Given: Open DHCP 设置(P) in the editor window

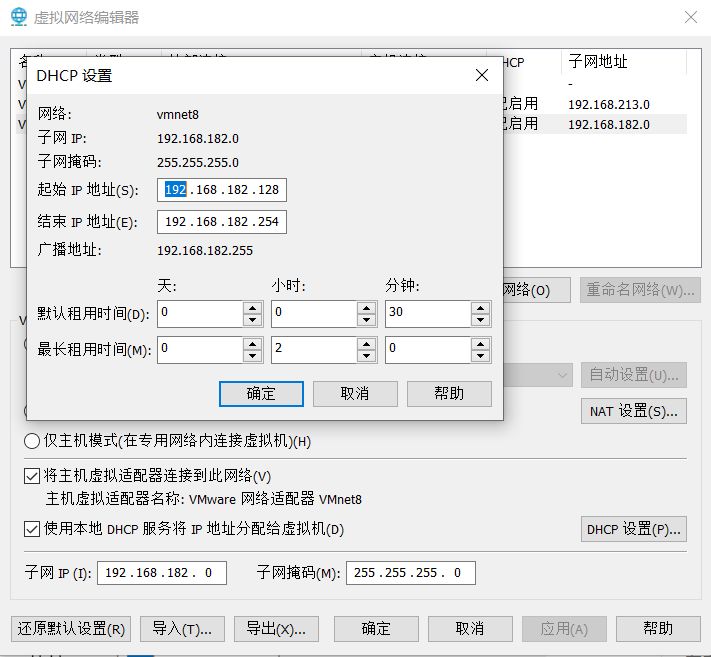Looking at the screenshot, I should pos(633,529).
